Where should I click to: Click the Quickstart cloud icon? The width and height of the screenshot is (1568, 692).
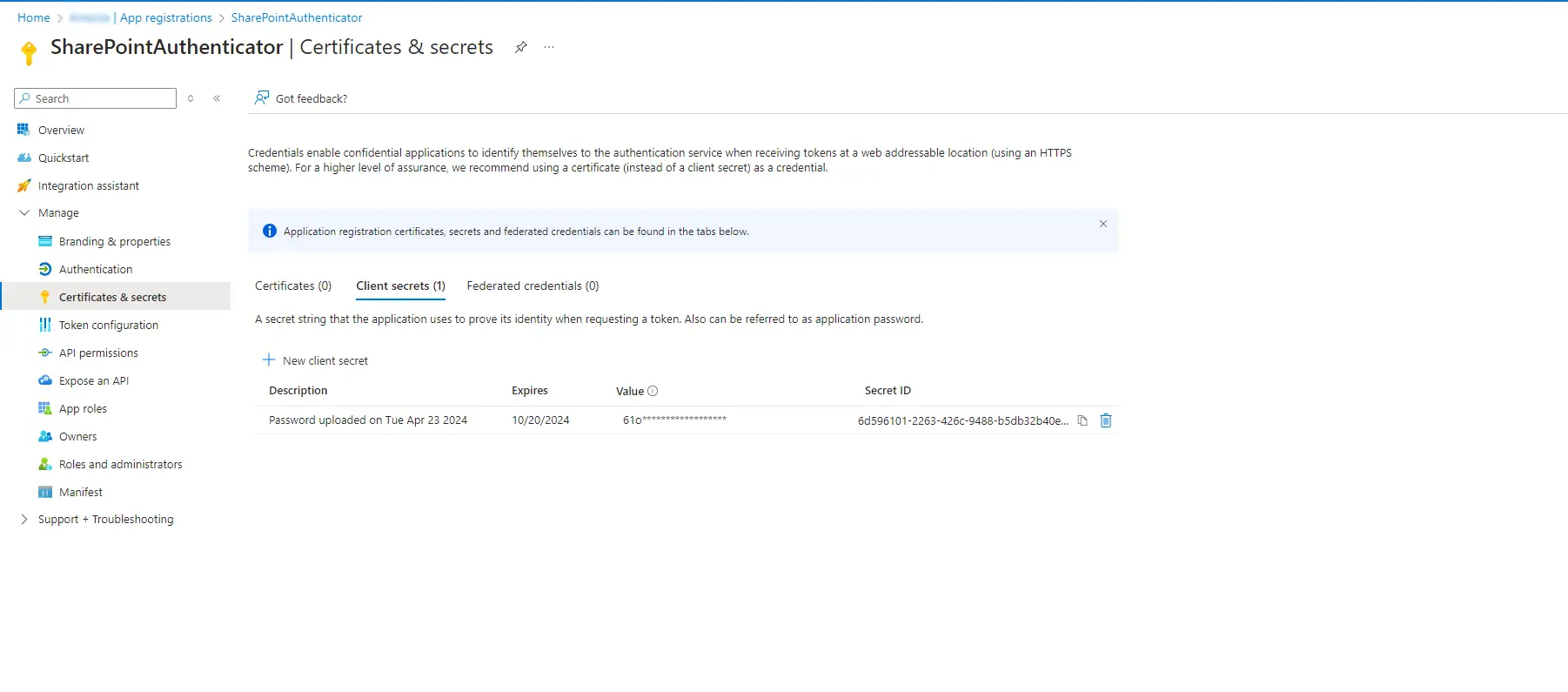24,158
